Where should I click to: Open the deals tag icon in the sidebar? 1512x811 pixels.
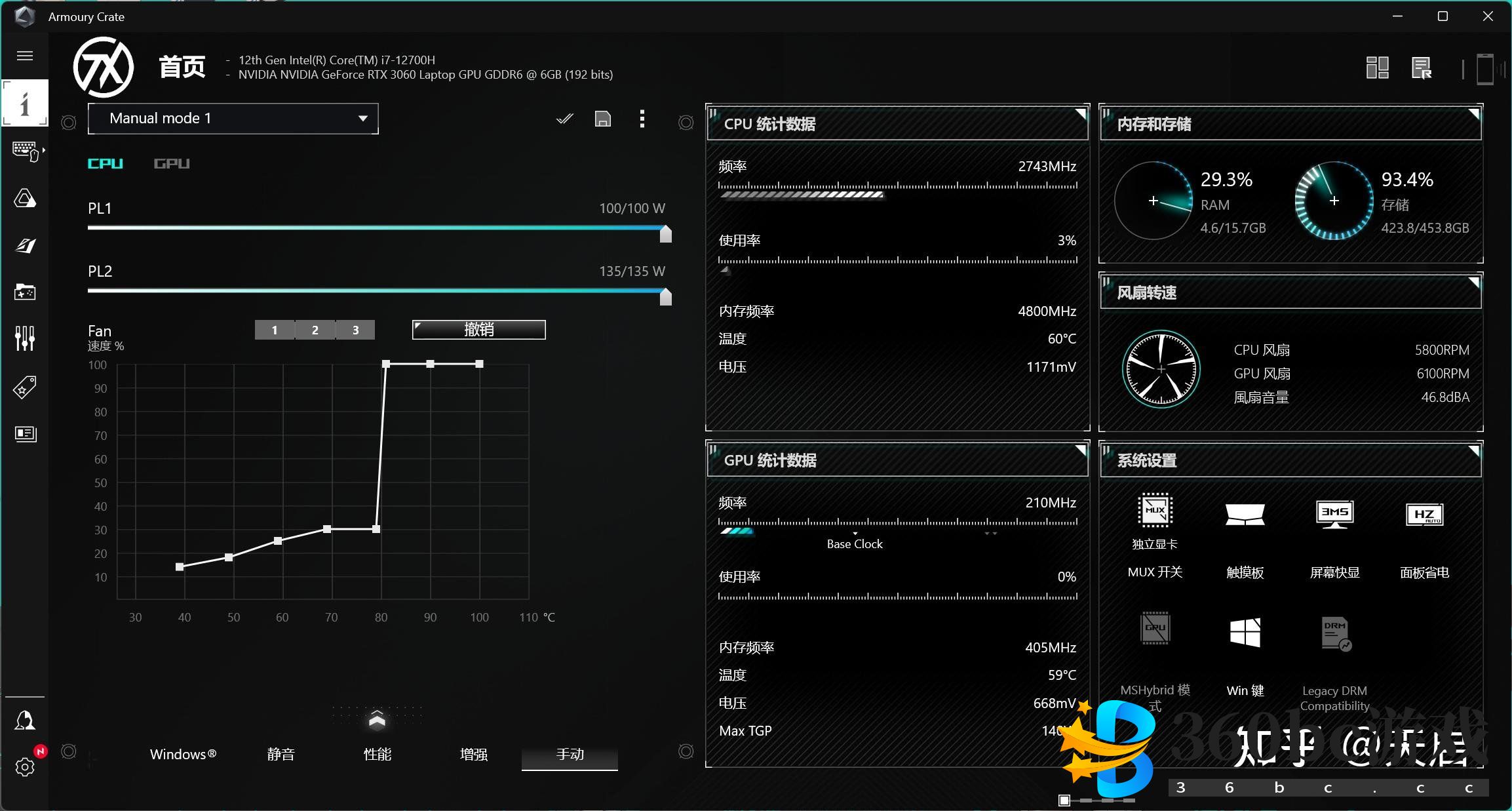(x=25, y=387)
